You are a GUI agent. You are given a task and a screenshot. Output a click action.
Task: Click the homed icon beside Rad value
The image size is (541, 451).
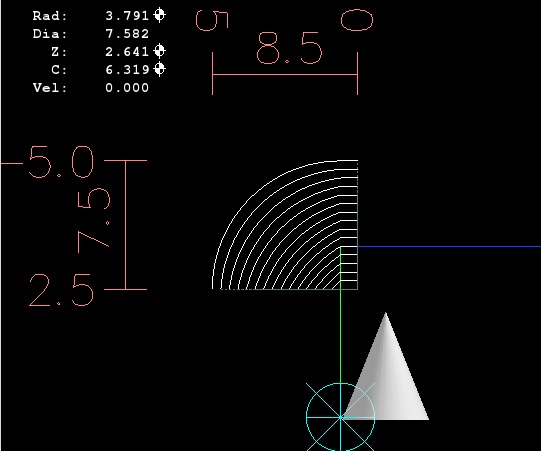tap(159, 15)
